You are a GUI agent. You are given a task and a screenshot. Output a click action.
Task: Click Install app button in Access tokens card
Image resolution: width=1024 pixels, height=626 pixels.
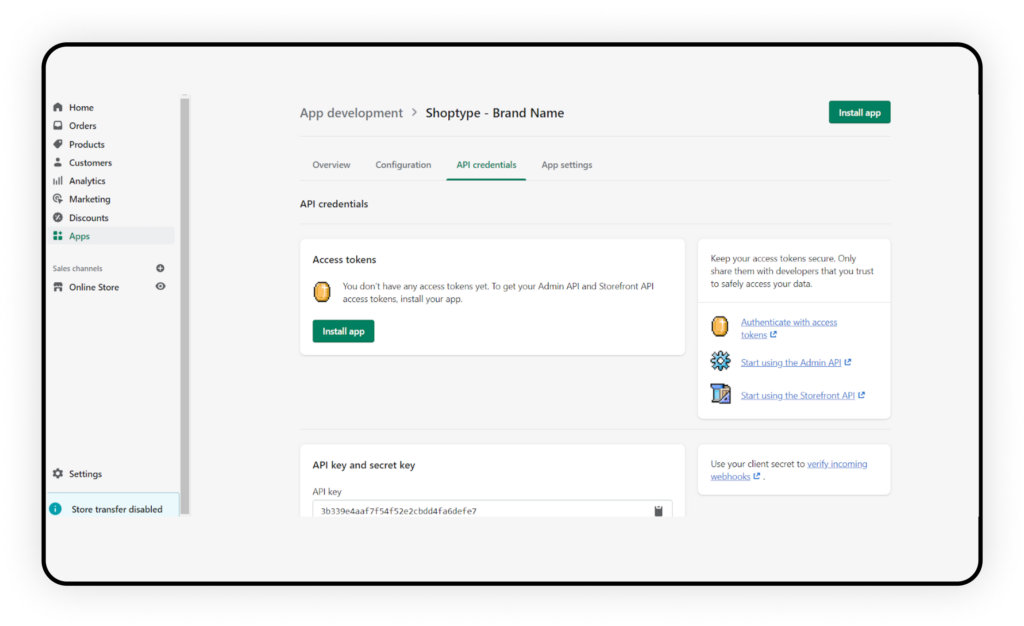343,331
